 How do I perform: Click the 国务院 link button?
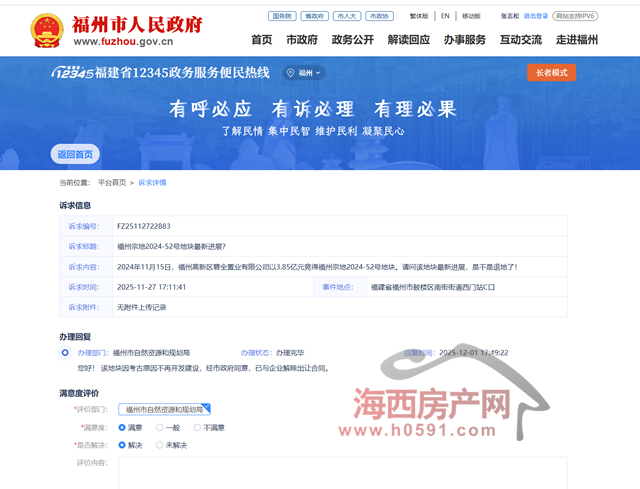click(x=284, y=17)
